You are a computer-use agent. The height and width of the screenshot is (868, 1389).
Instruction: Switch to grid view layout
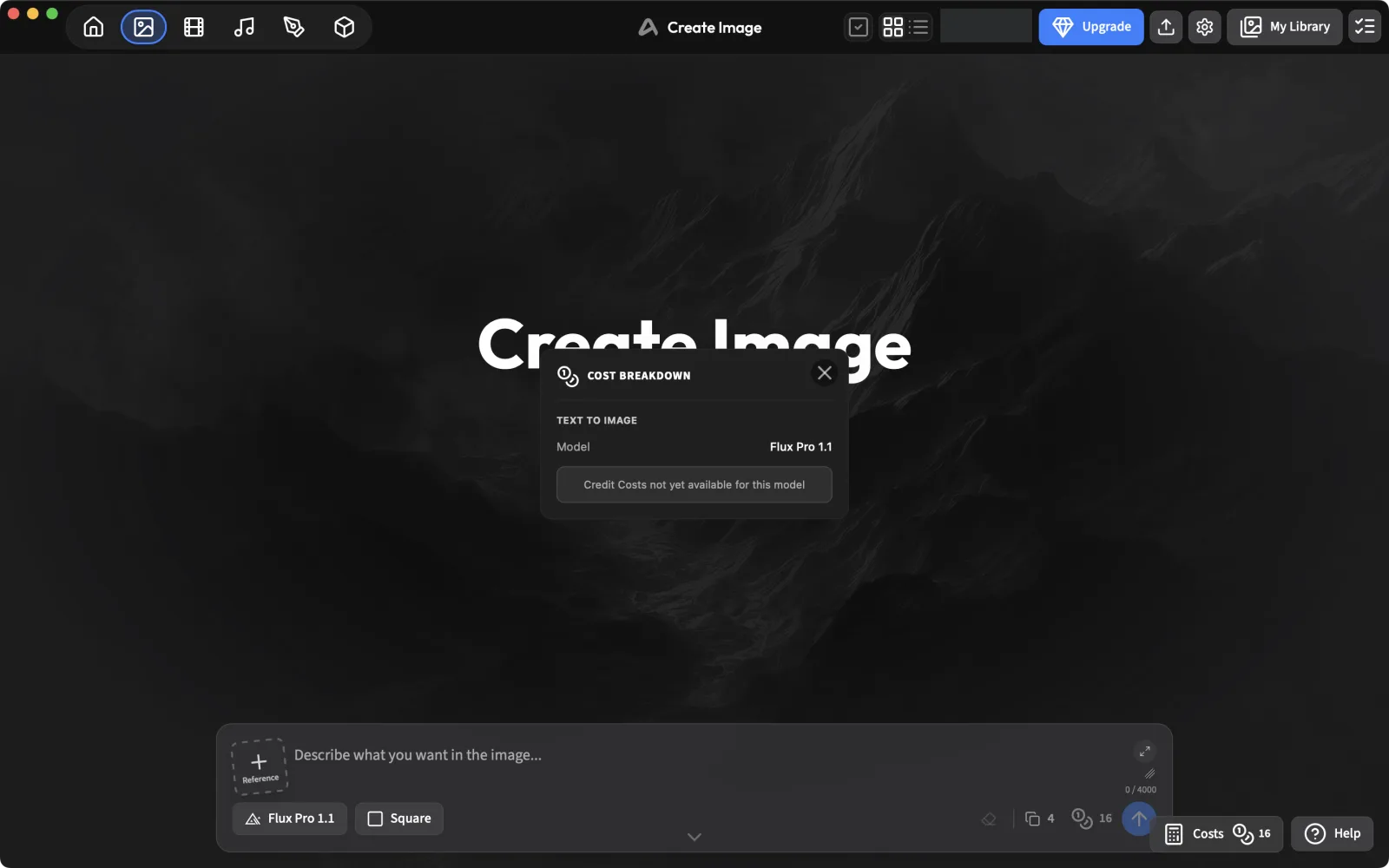click(893, 27)
